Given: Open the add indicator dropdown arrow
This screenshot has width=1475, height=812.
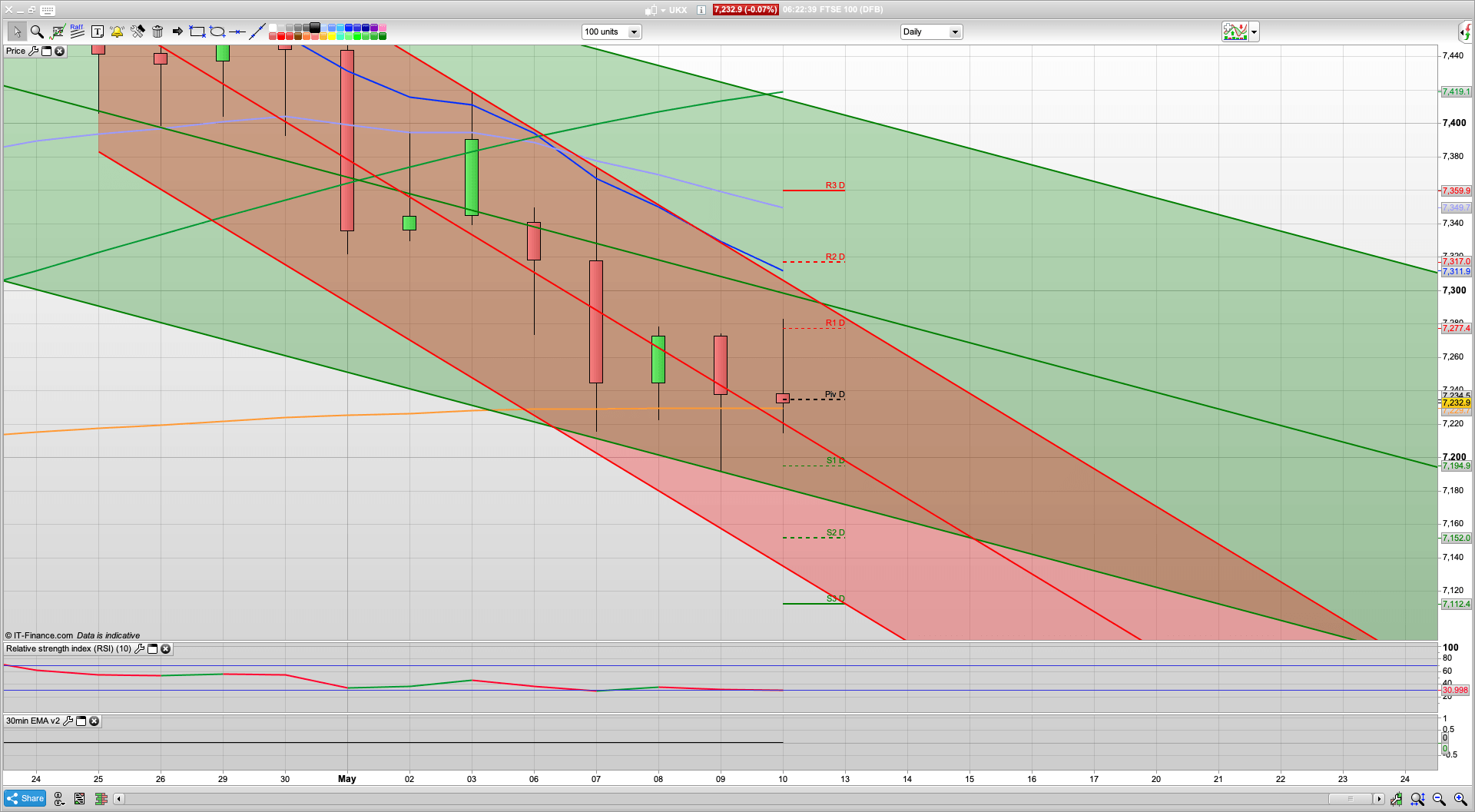Looking at the screenshot, I should tap(1254, 32).
